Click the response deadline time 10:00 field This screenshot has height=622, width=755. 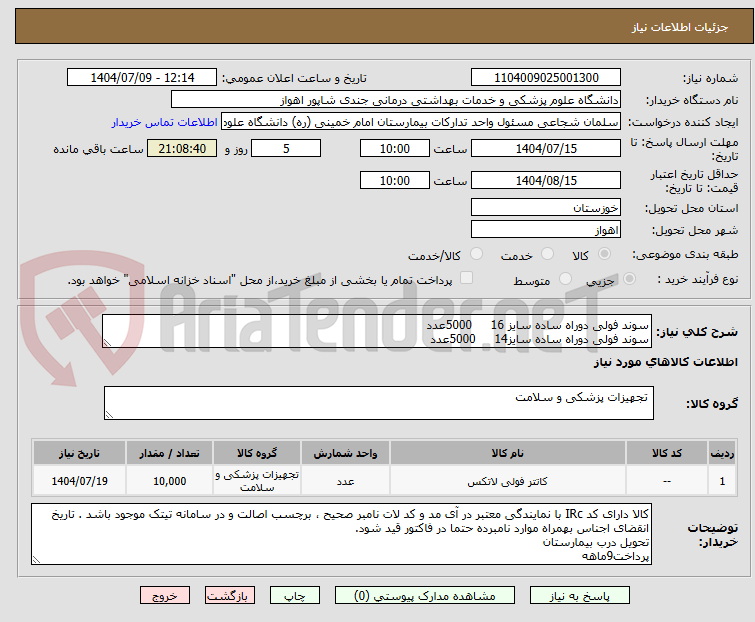pyautogui.click(x=395, y=148)
